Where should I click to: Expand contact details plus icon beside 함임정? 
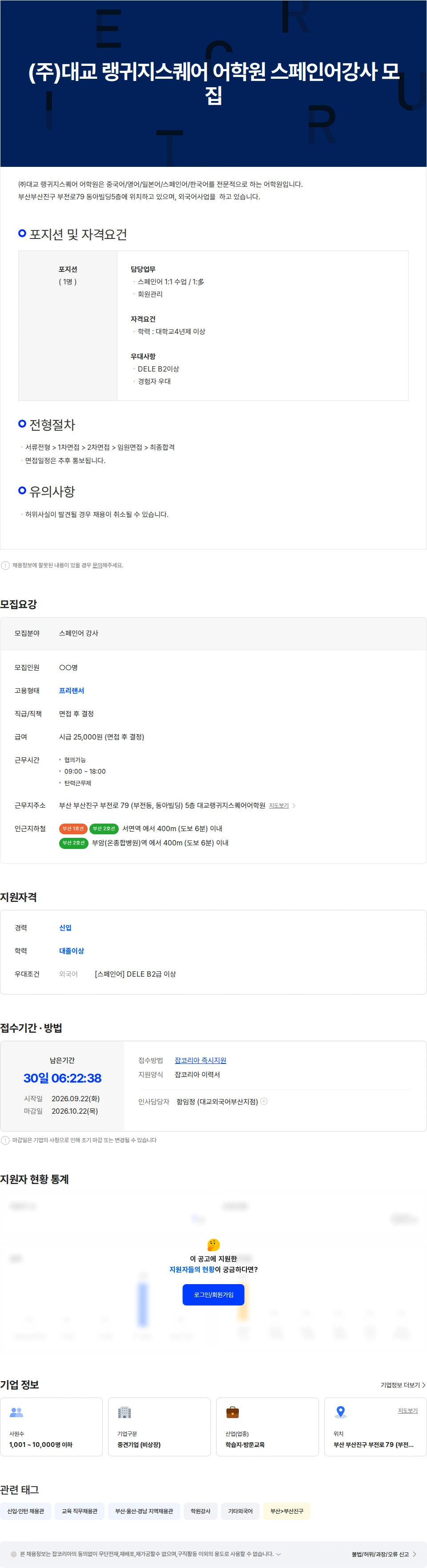(264, 1101)
